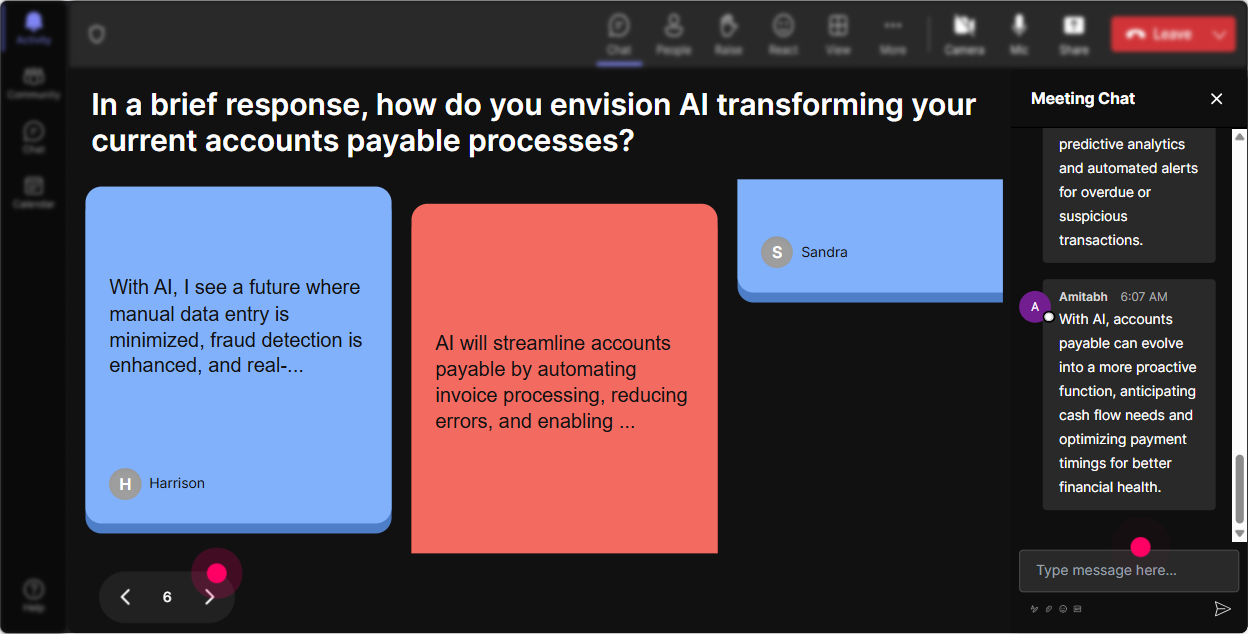Click Amitabh's chat message text
This screenshot has height=634, width=1248.
click(1128, 403)
